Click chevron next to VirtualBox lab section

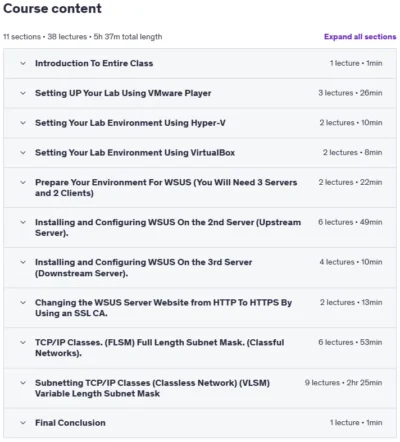point(23,153)
